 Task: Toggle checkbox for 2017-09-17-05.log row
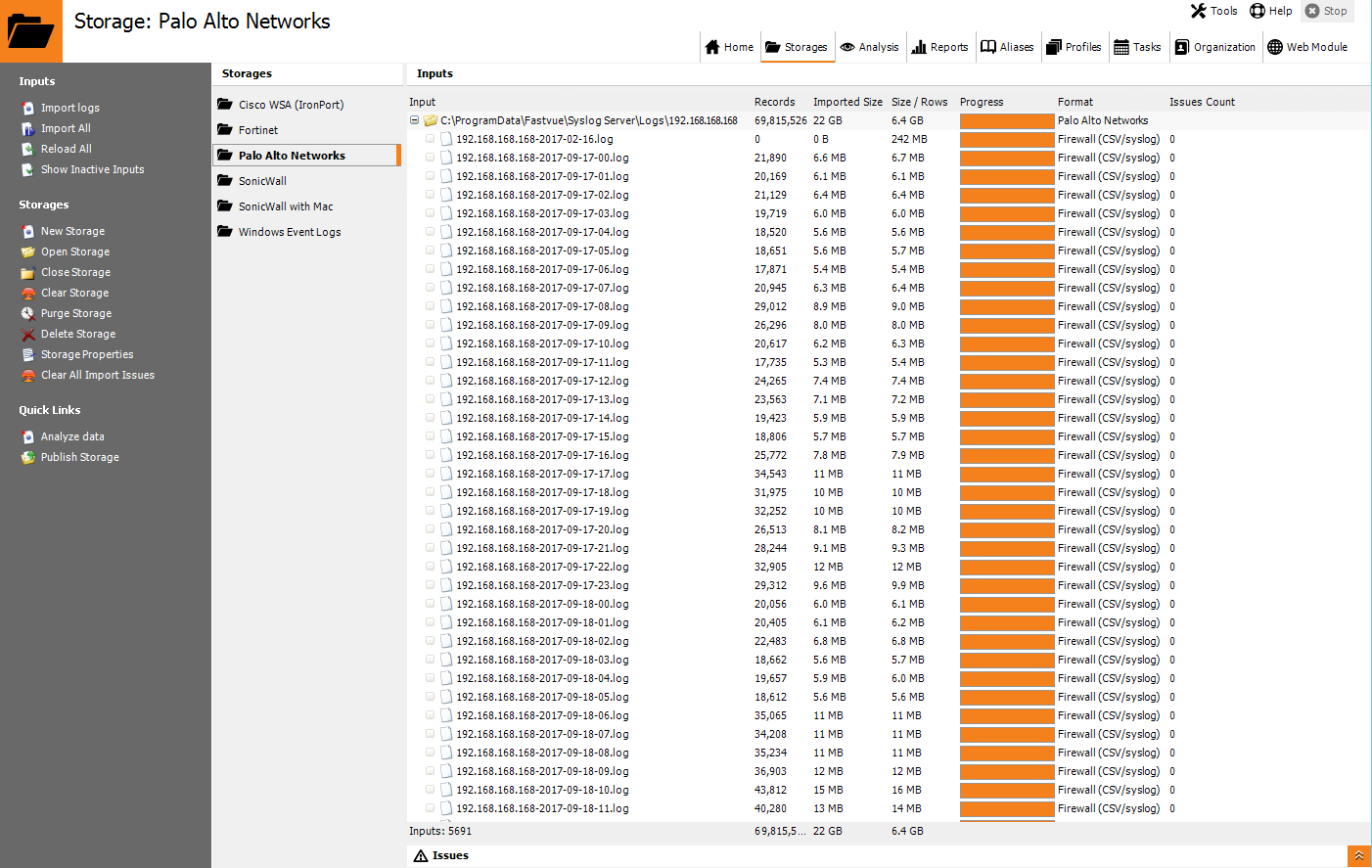(x=430, y=251)
